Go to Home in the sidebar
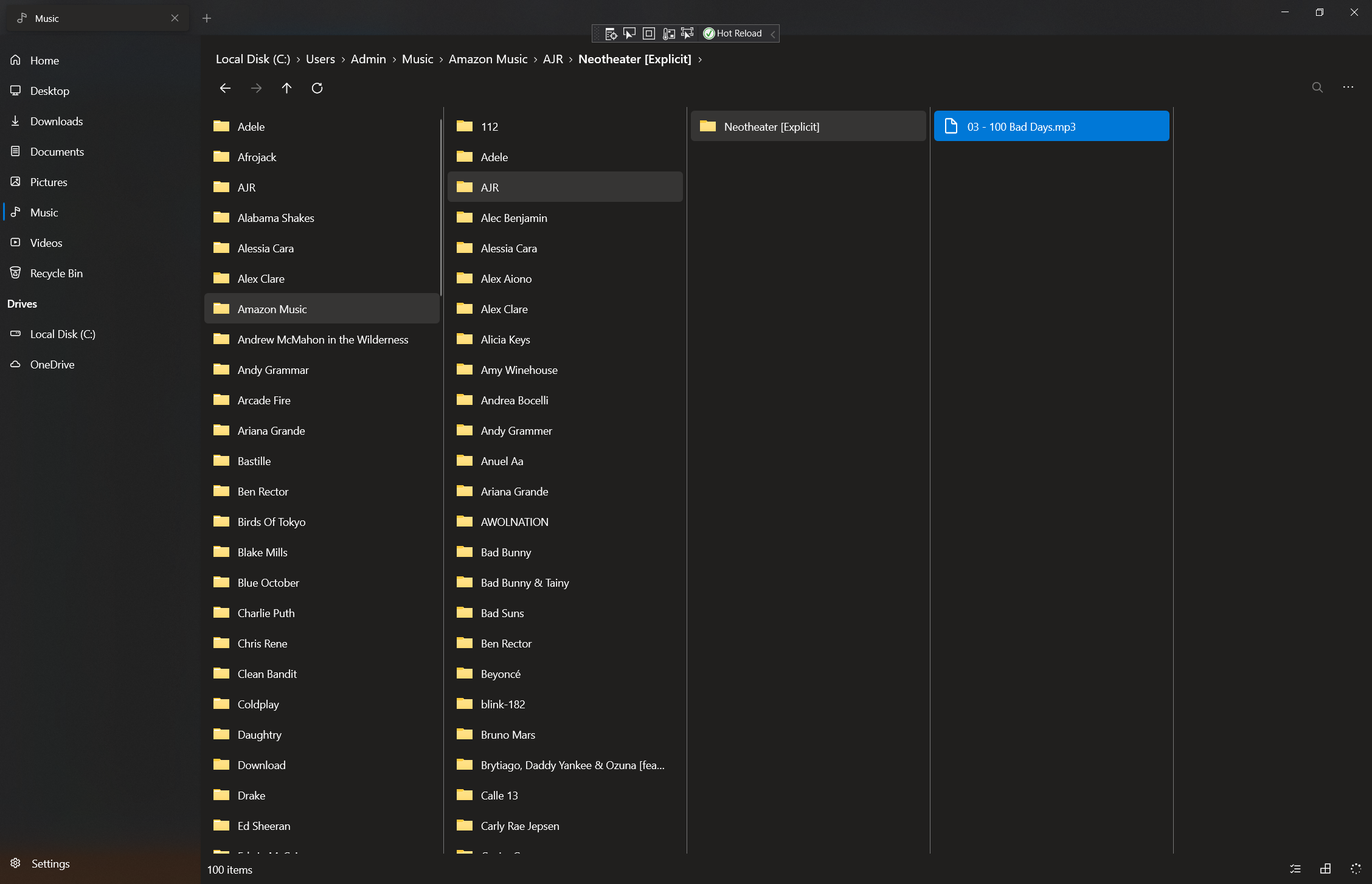This screenshot has width=1372, height=884. pos(100,60)
